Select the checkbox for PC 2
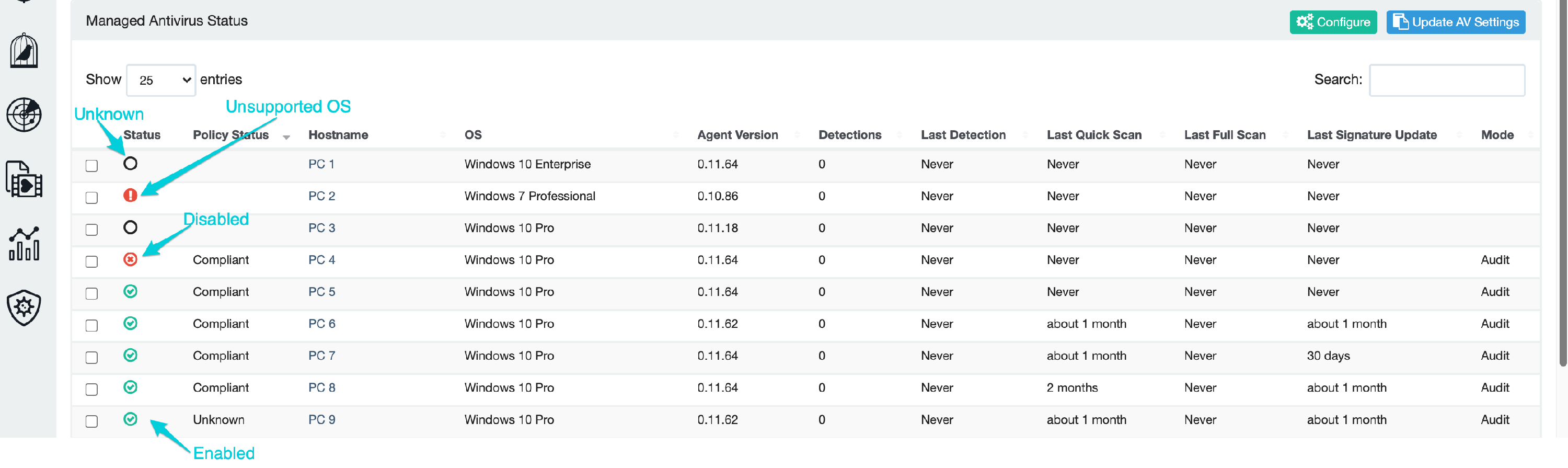 point(92,198)
